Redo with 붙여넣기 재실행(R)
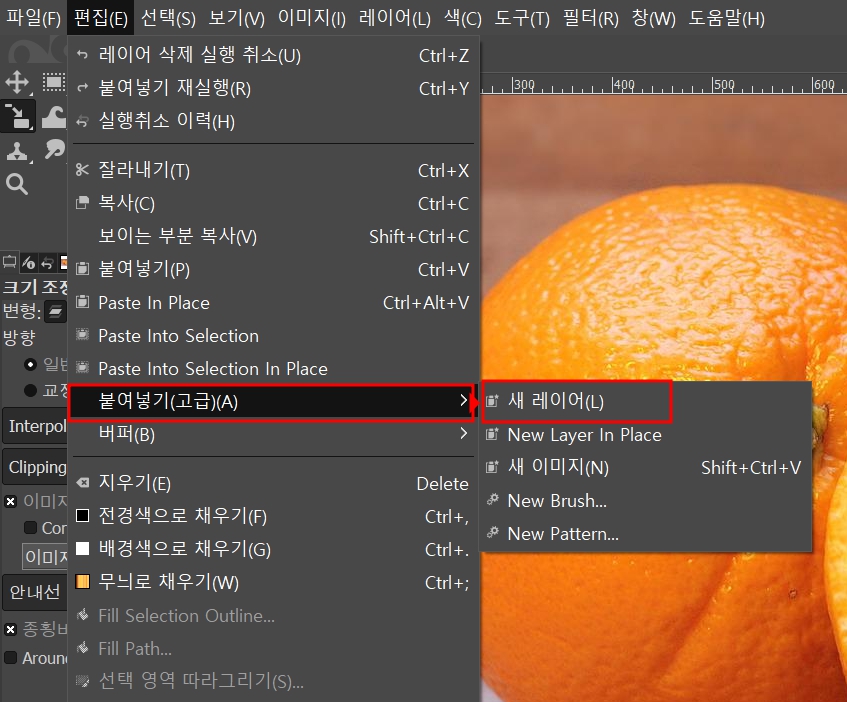The image size is (847, 702). click(273, 88)
